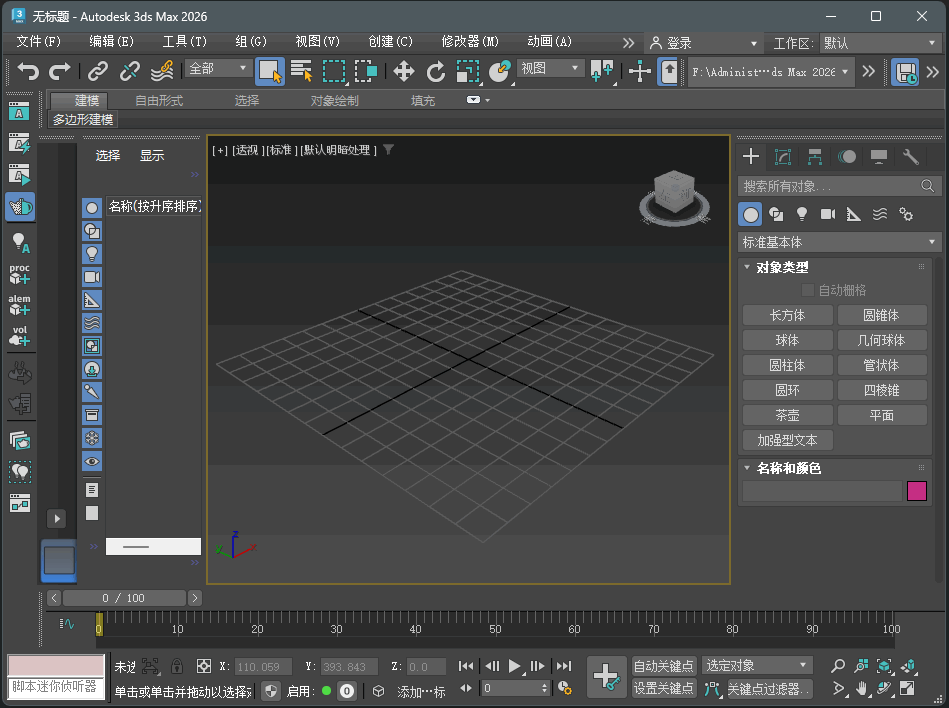This screenshot has height=708, width=949.
Task: Switch to the Modify panel
Action: (782, 156)
